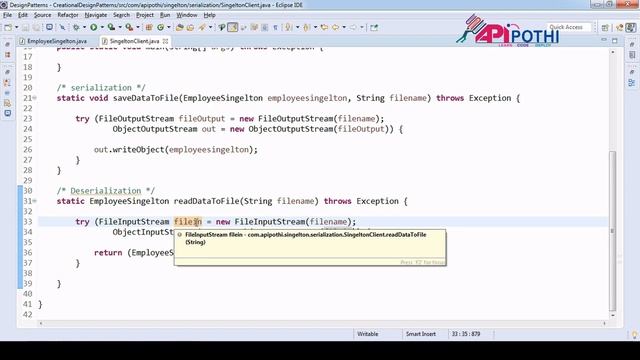This screenshot has width=640, height=360.
Task: Open the Help menu
Action: click(209, 15)
